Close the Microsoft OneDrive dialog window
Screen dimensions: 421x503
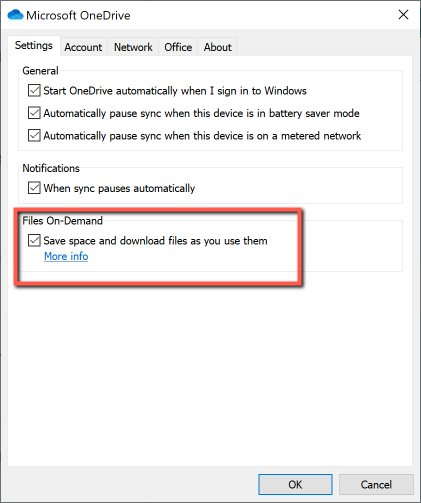403,15
